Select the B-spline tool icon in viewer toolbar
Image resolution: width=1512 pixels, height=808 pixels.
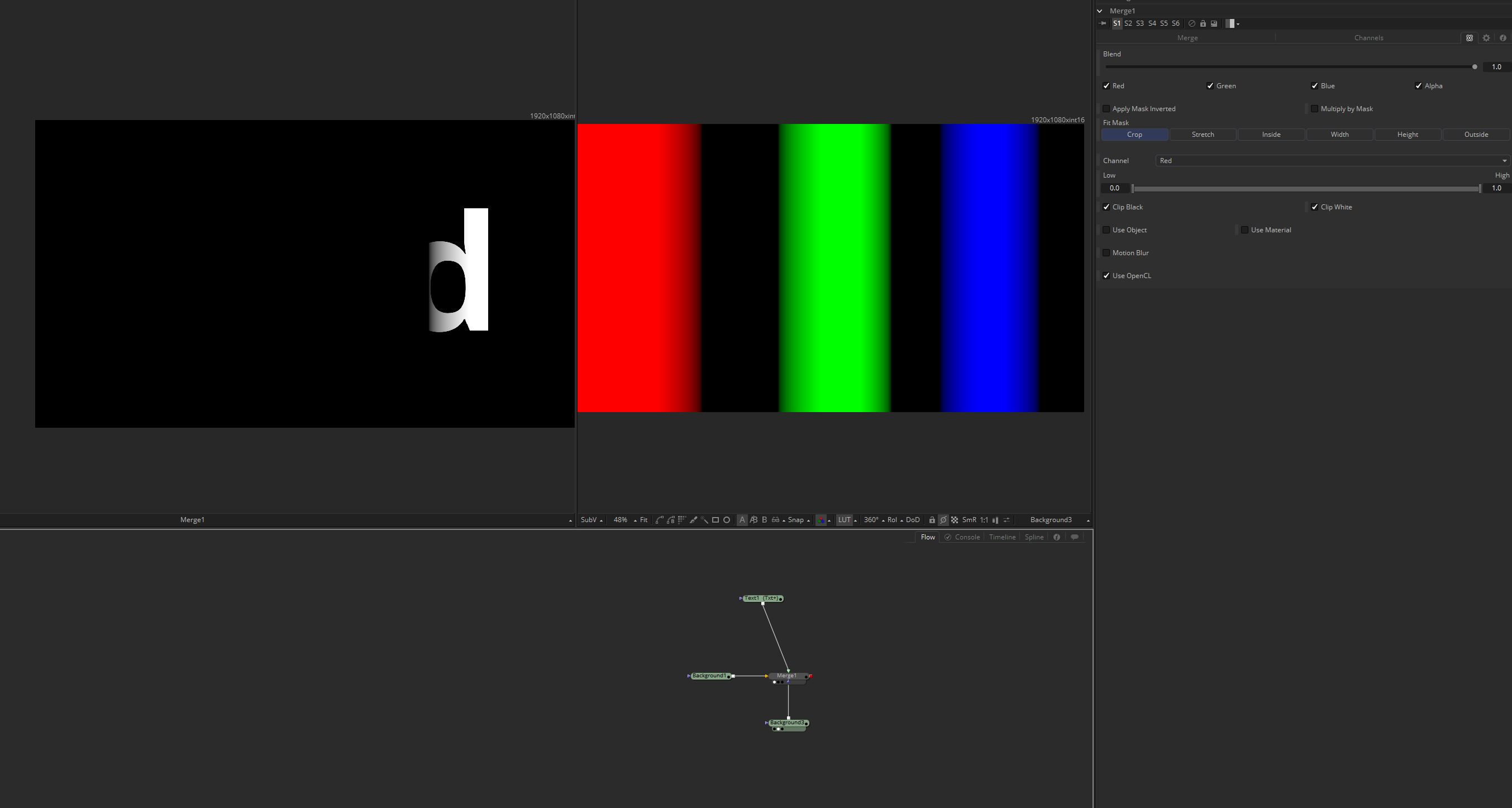(x=671, y=520)
